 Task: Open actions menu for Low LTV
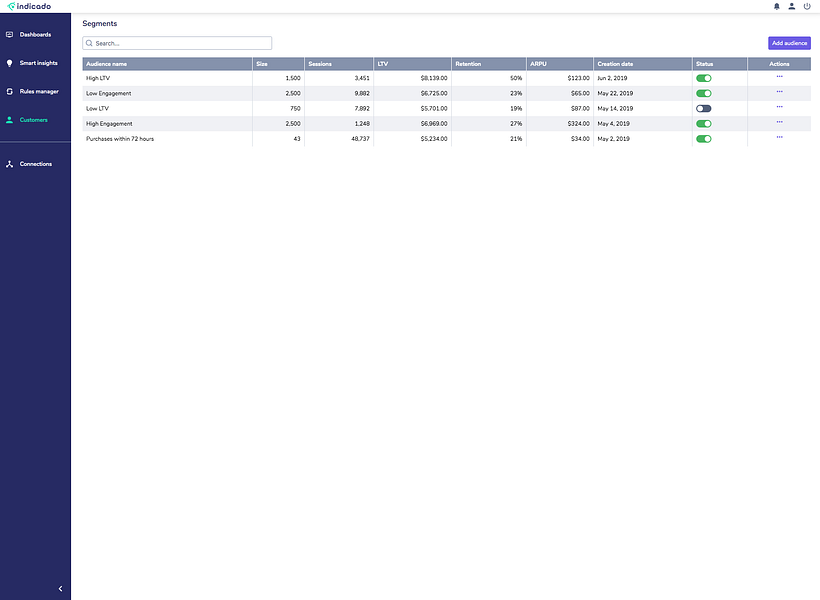coord(779,107)
